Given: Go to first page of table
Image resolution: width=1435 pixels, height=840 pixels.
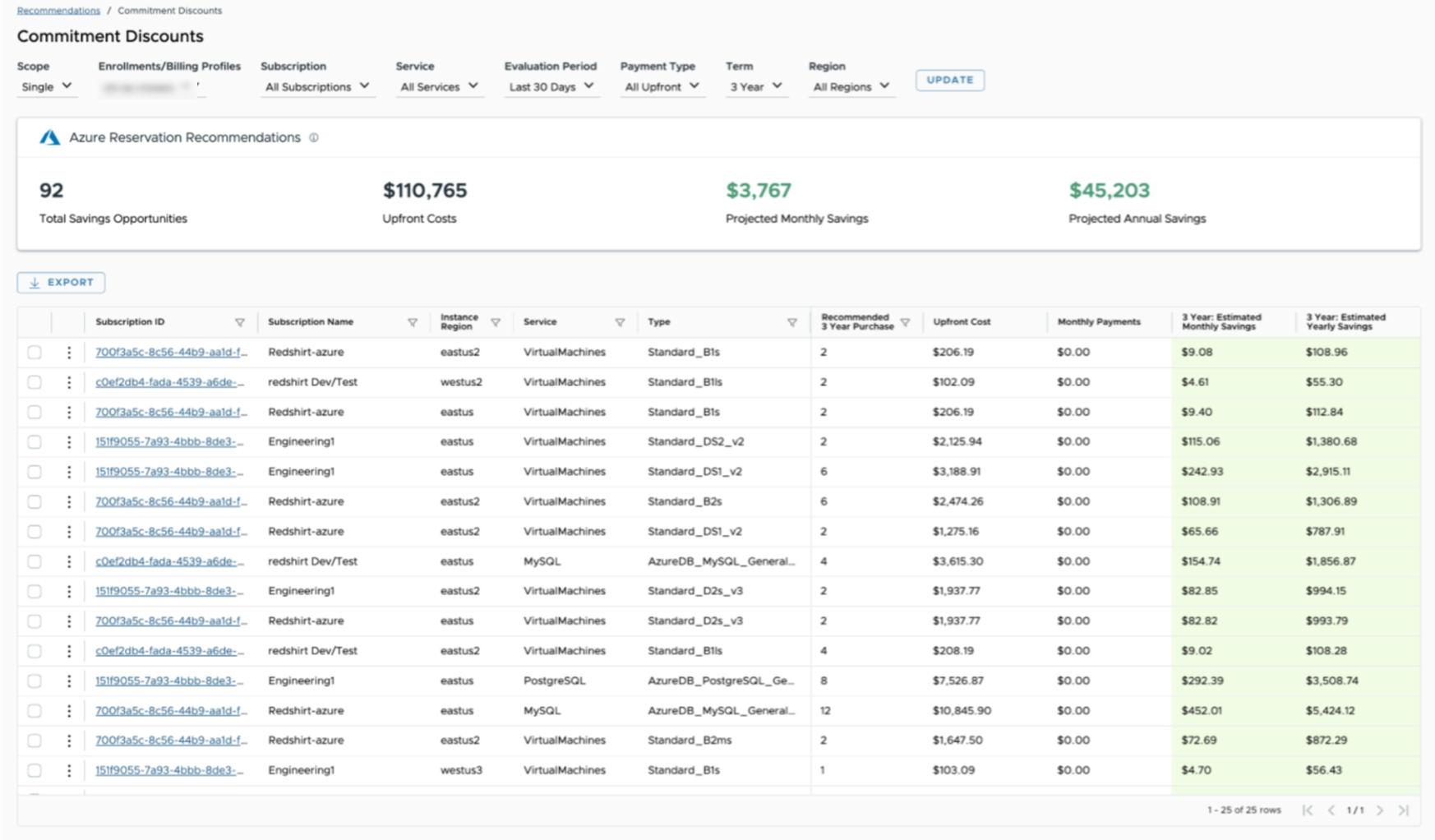Looking at the screenshot, I should 1308,810.
